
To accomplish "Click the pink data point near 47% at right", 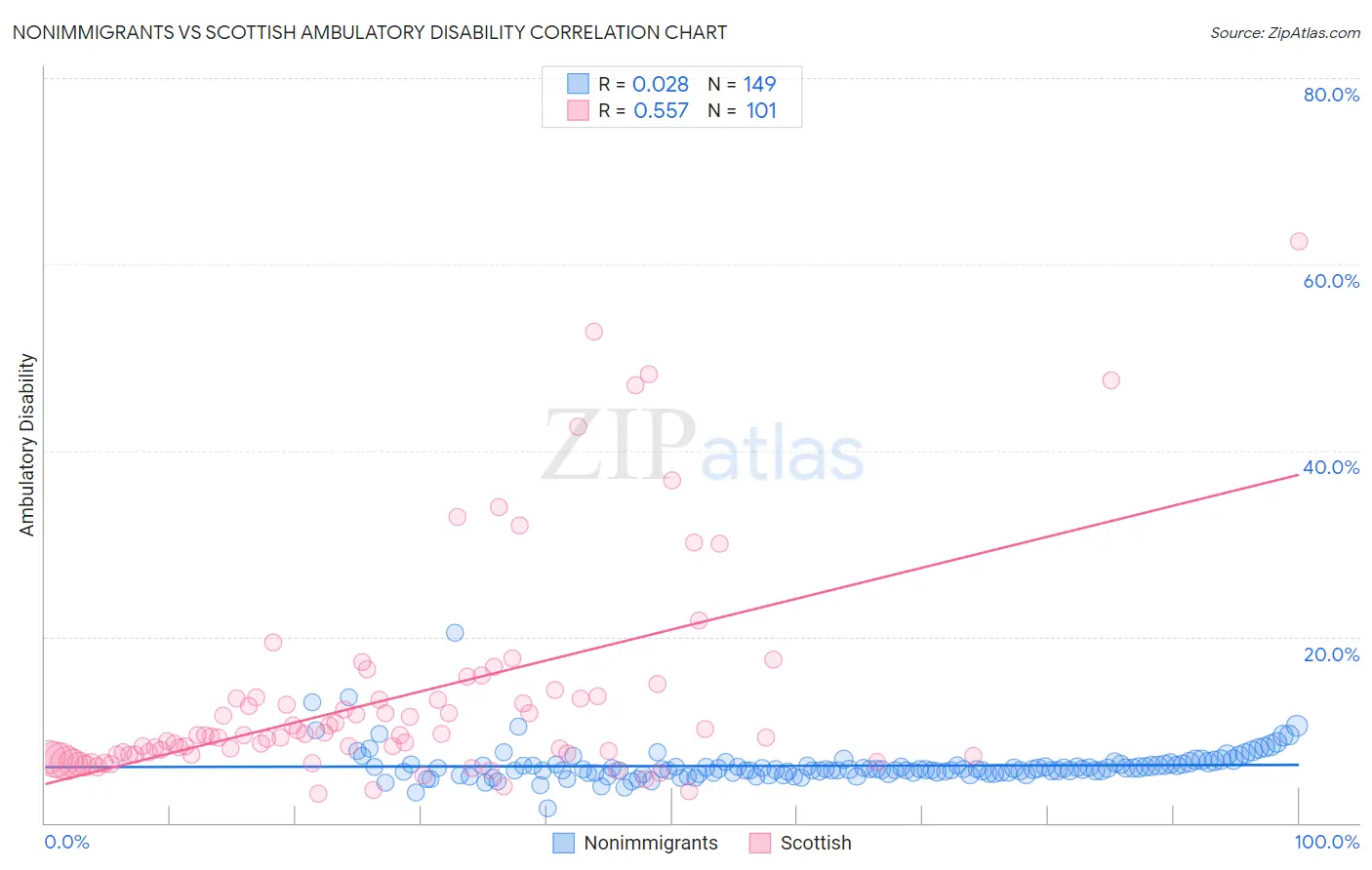I will click(x=1110, y=380).
